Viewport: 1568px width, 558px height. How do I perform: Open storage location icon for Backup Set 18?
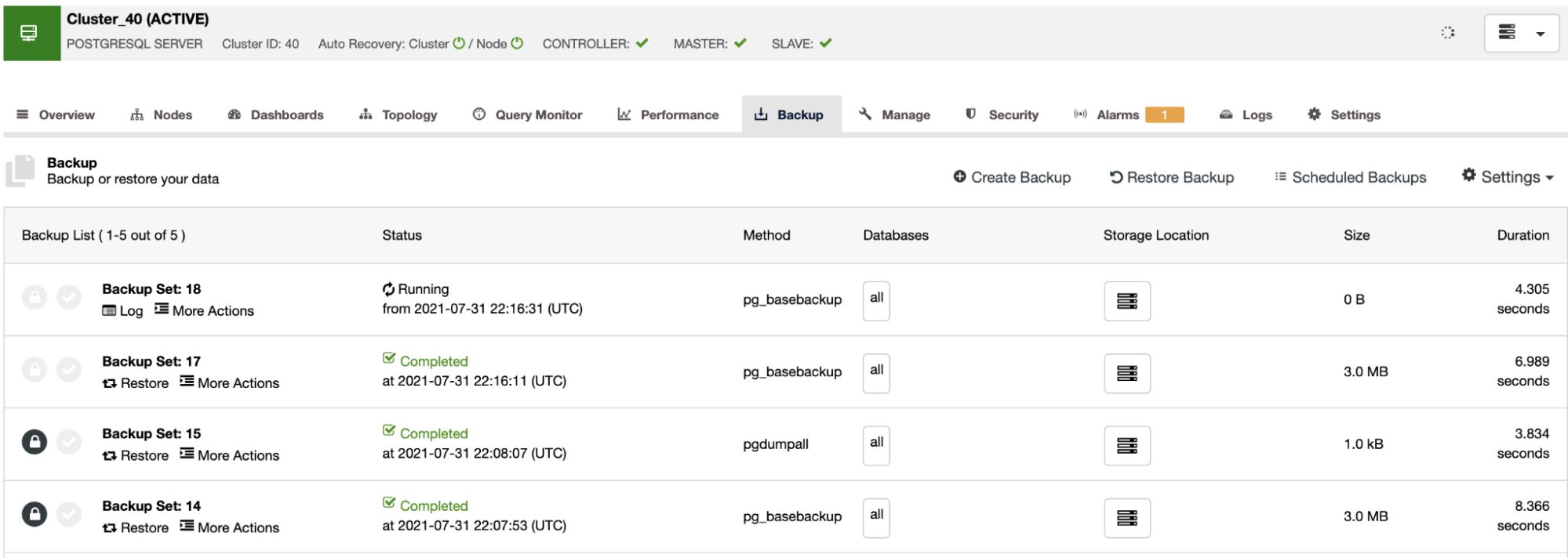[x=1127, y=301]
